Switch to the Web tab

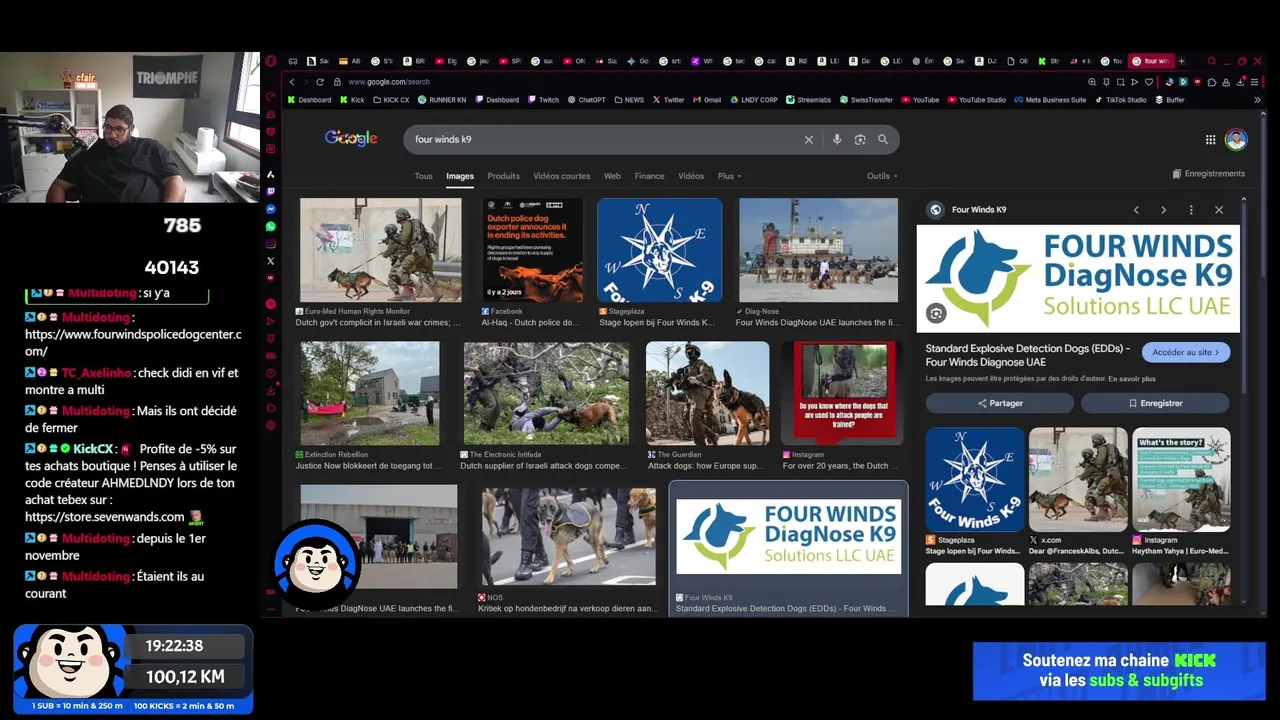coord(612,176)
